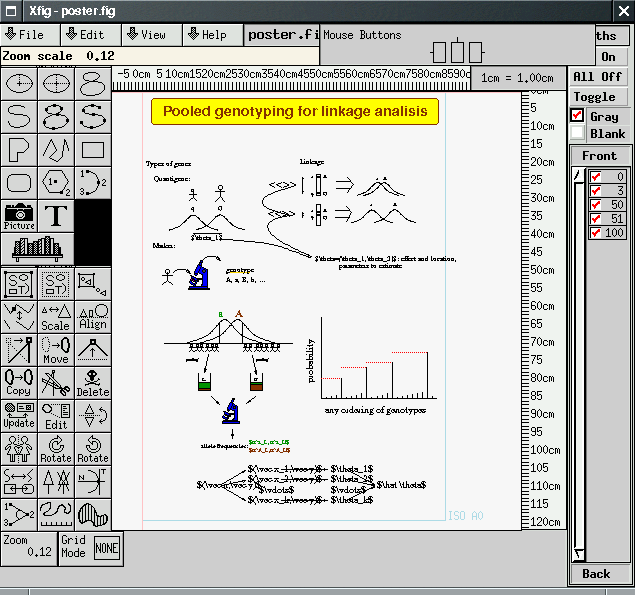Click the All Off depths button
This screenshot has height=595, width=635.
click(x=597, y=77)
